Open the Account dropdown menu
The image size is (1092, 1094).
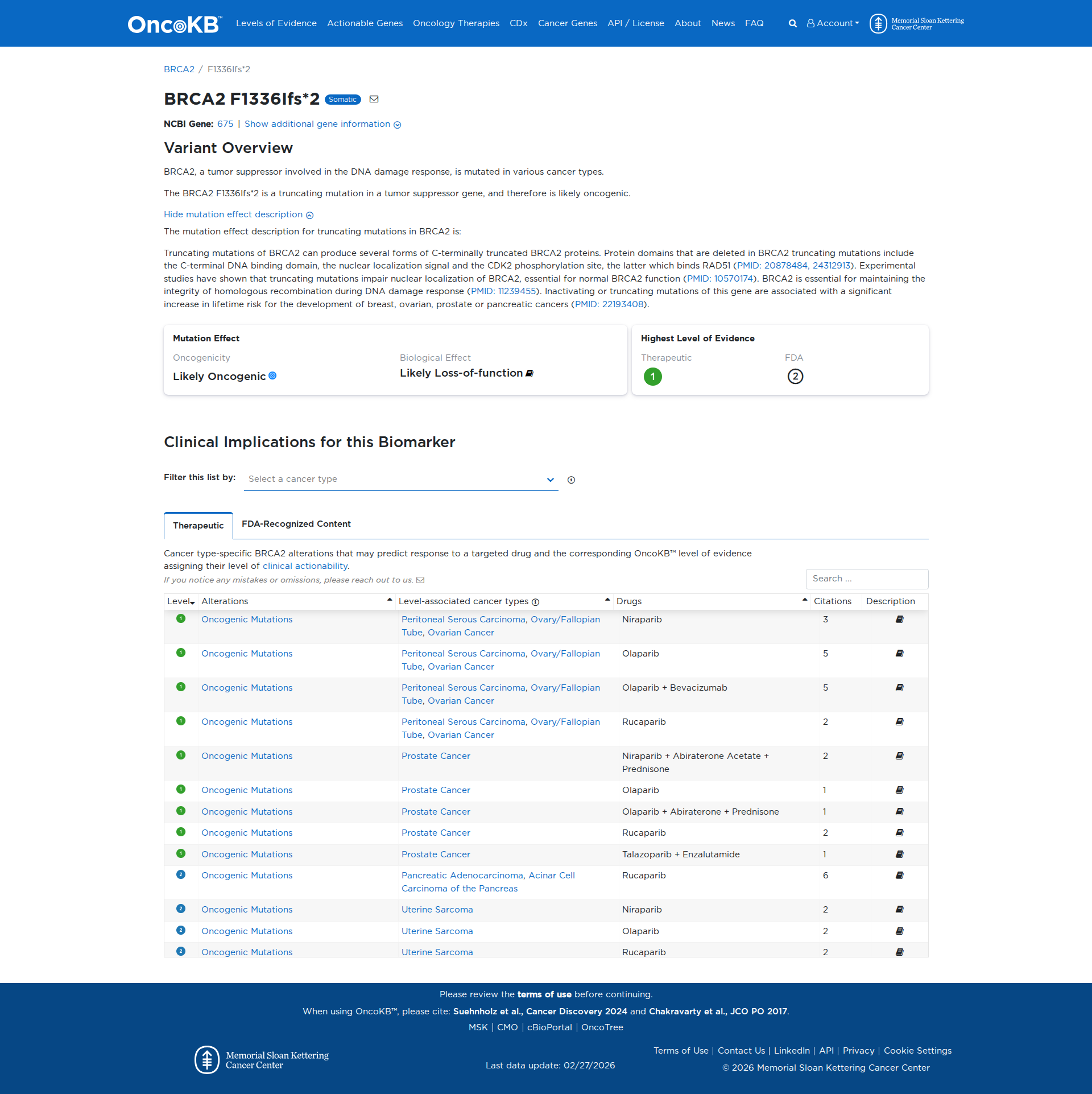pos(833,23)
